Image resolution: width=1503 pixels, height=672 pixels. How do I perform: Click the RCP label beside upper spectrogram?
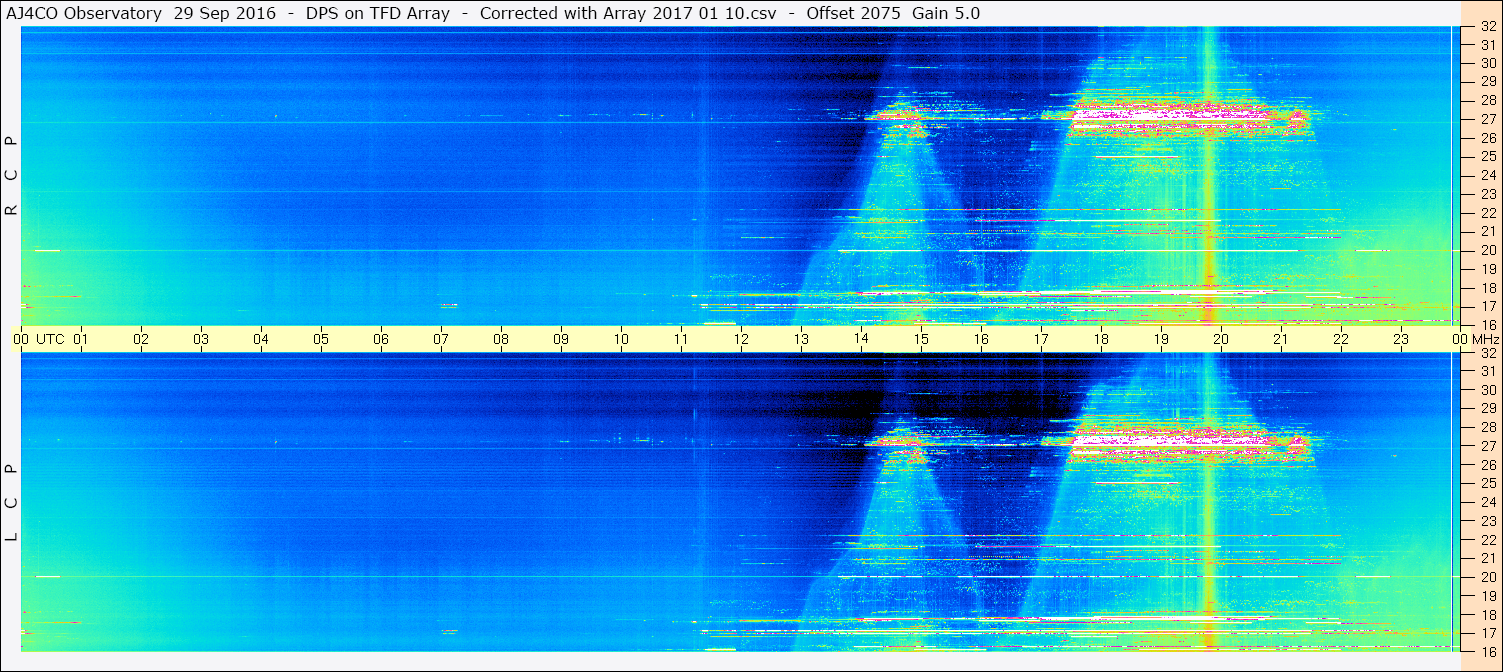click(x=11, y=176)
